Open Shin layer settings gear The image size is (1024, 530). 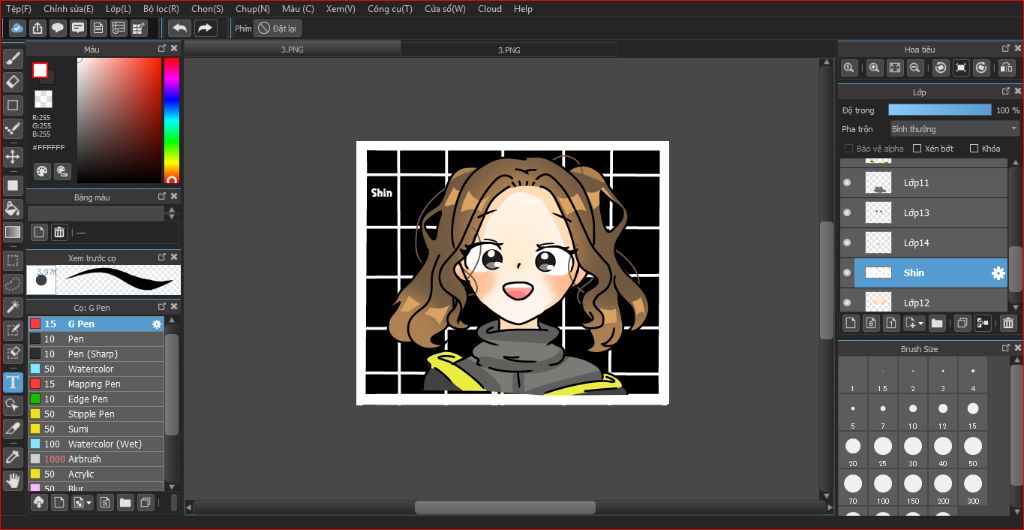(x=998, y=273)
